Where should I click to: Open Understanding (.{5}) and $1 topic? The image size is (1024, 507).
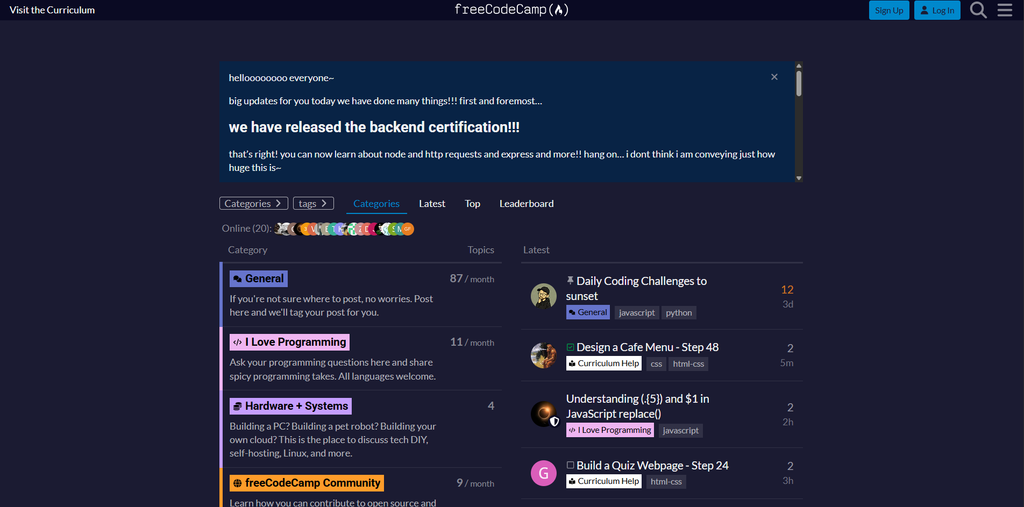tap(637, 406)
